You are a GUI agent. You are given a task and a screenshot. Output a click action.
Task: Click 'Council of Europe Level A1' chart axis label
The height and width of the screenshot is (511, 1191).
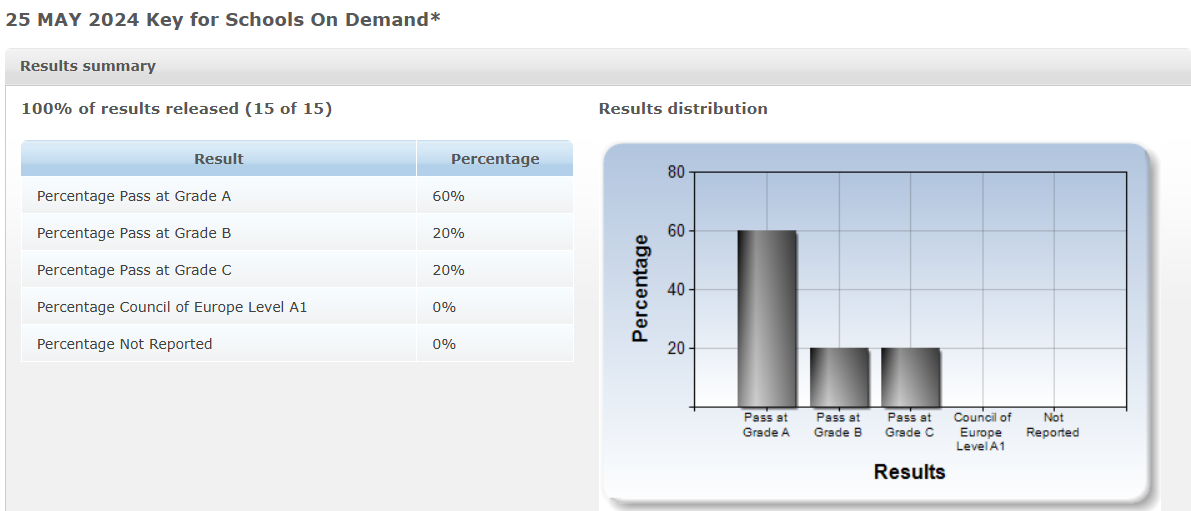pos(982,432)
